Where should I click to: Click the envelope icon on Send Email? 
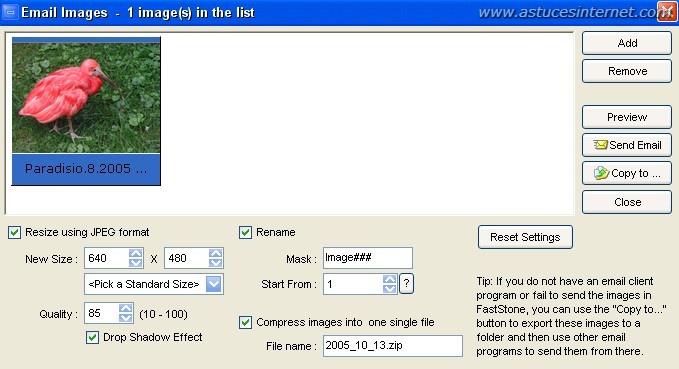tap(600, 145)
